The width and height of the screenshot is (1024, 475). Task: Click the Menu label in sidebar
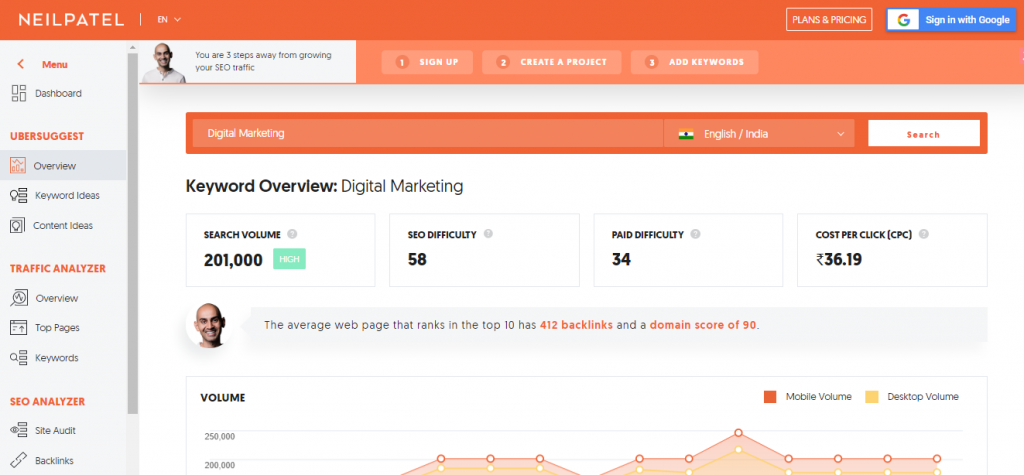click(x=55, y=65)
